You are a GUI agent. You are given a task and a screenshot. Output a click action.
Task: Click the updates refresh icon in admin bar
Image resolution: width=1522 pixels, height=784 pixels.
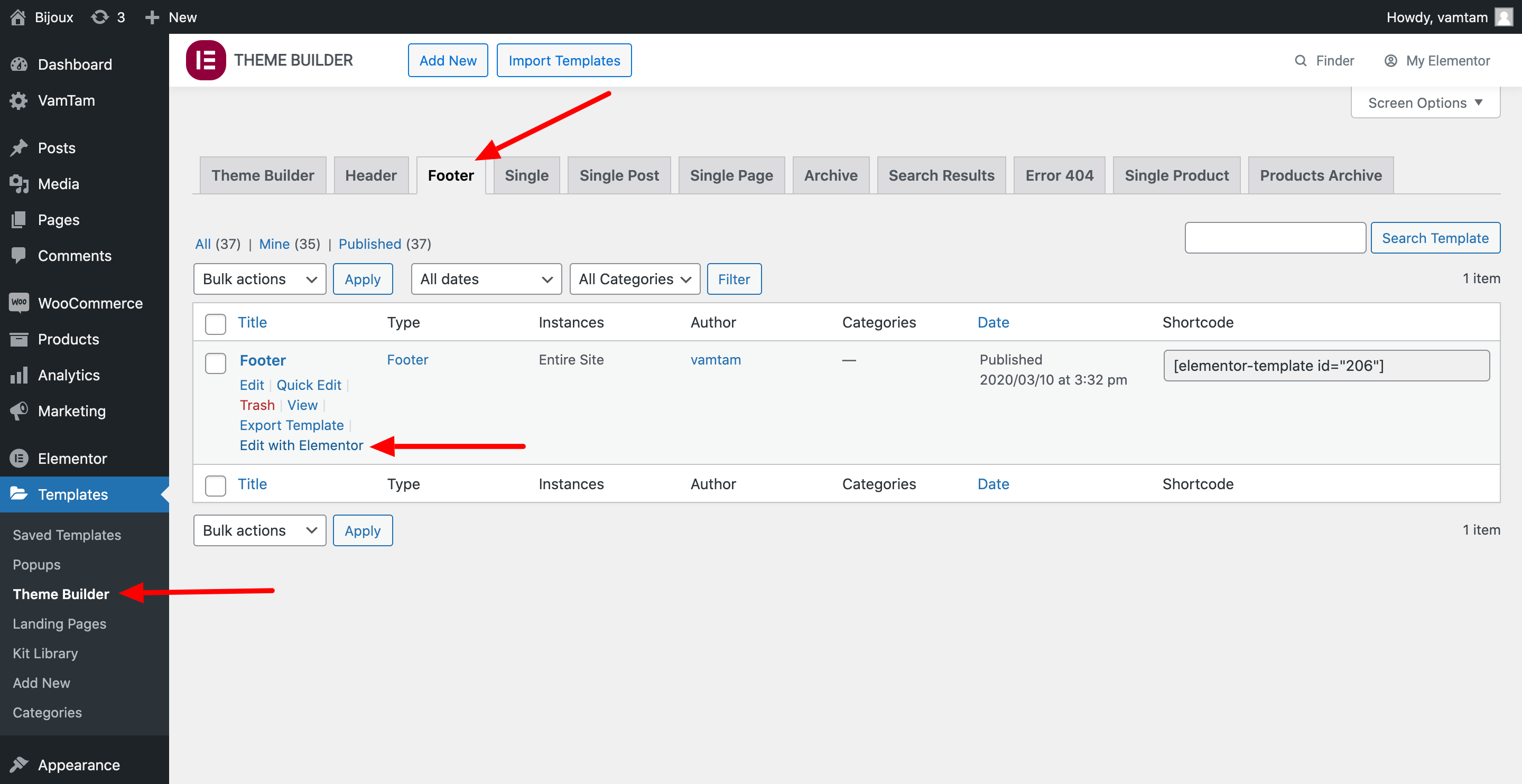pyautogui.click(x=100, y=17)
